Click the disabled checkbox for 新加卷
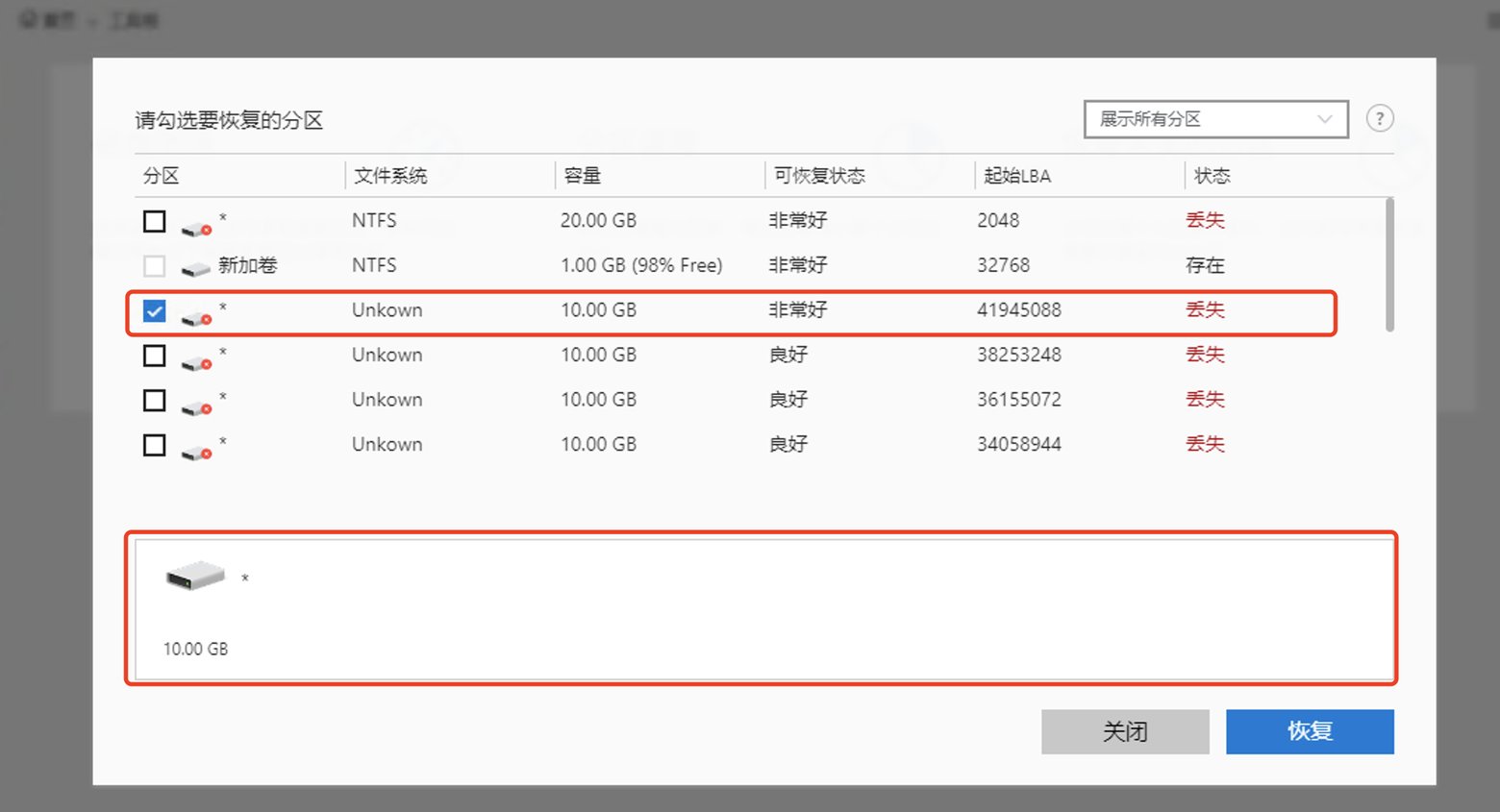Screen dimensions: 1500x812 [x=154, y=265]
